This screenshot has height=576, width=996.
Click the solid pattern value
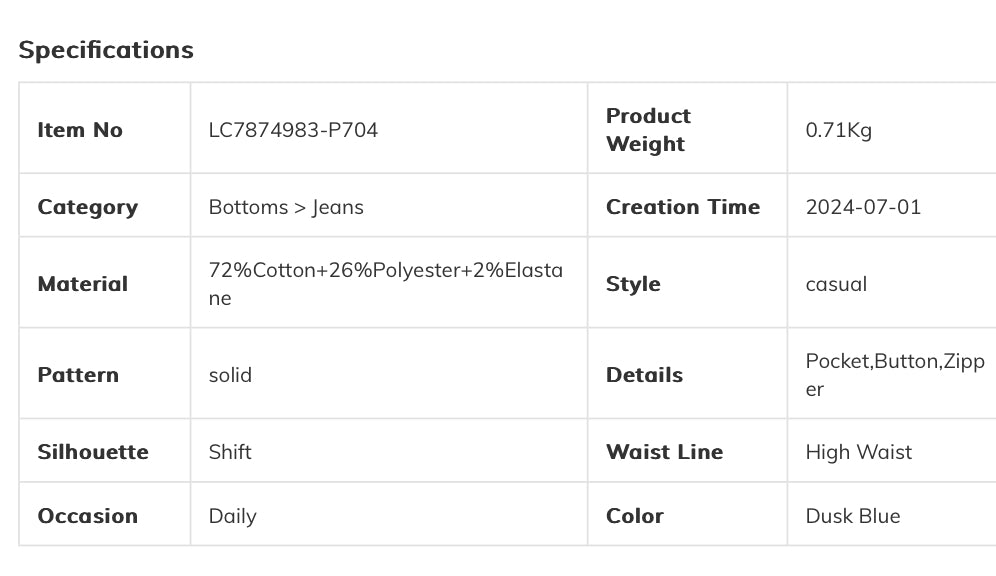pos(230,375)
